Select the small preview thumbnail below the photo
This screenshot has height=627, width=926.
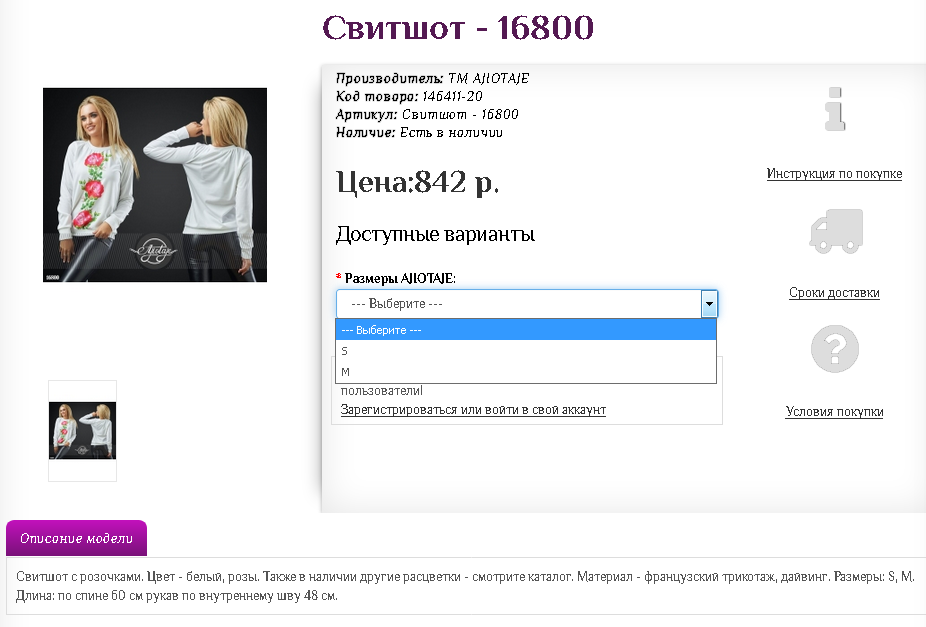point(83,431)
